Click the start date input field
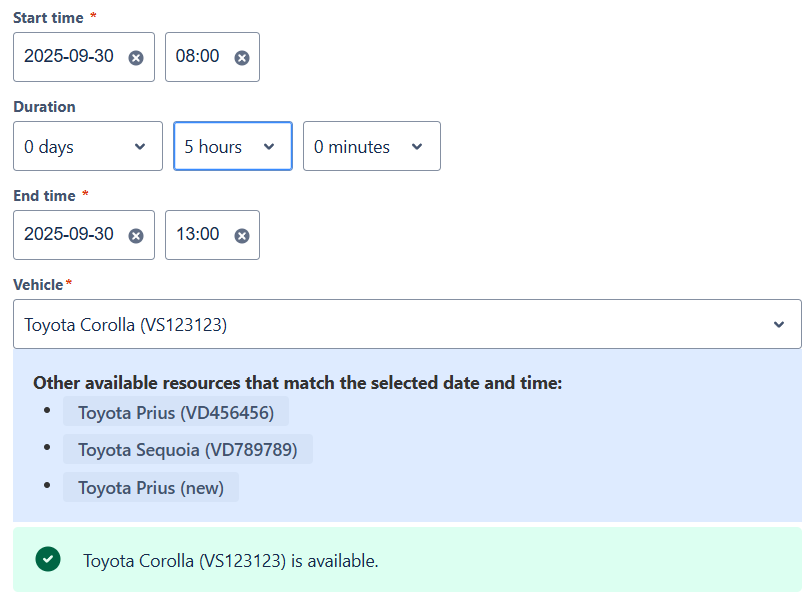Screen dimensions: 812x606 point(69,57)
